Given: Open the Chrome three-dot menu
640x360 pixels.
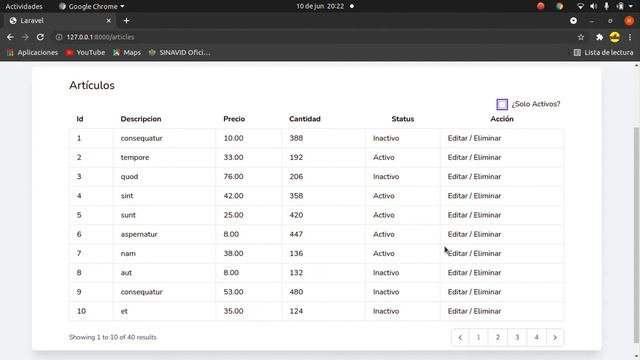Looking at the screenshot, I should click(630, 37).
